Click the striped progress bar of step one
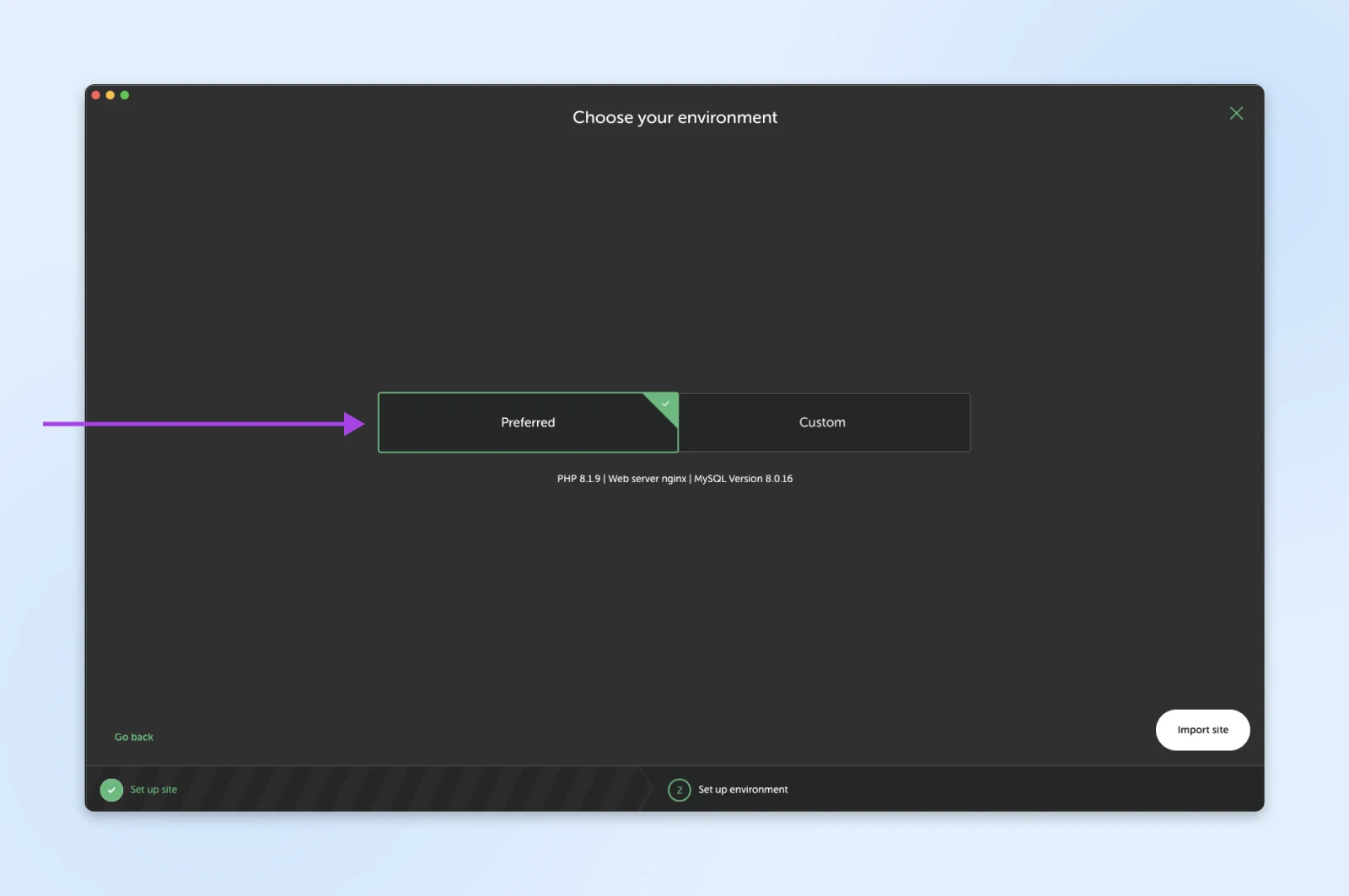1349x896 pixels. (405, 790)
